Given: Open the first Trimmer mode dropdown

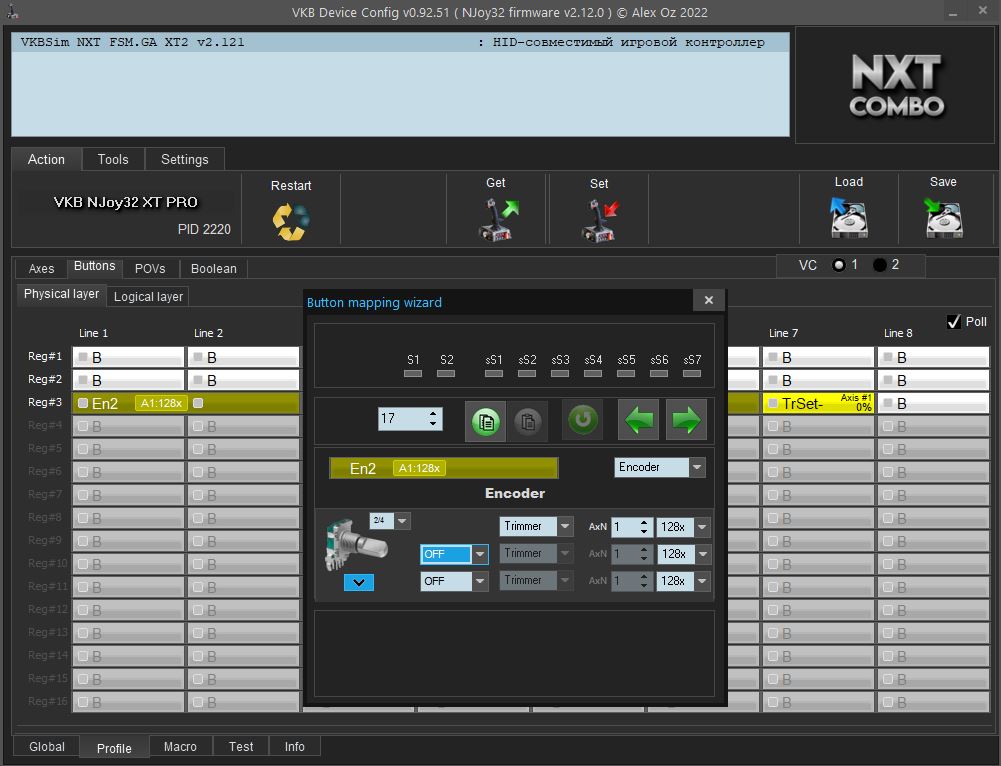Looking at the screenshot, I should (565, 527).
